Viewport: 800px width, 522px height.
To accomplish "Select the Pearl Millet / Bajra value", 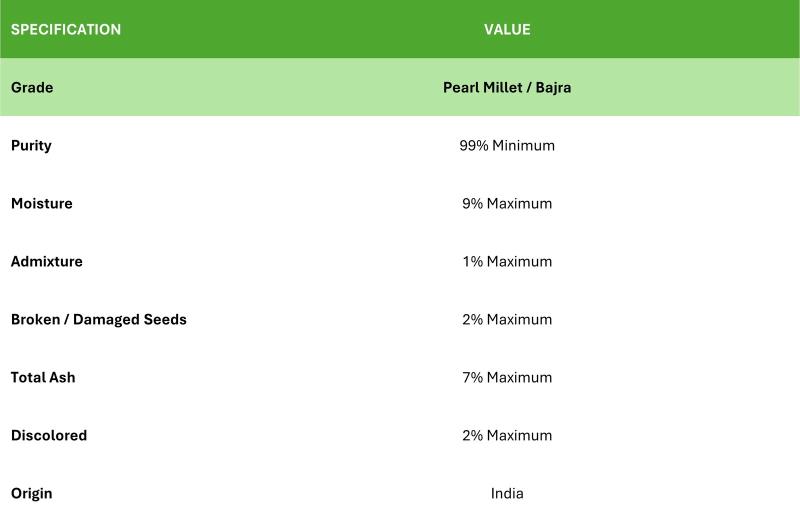I will click(x=507, y=88).
